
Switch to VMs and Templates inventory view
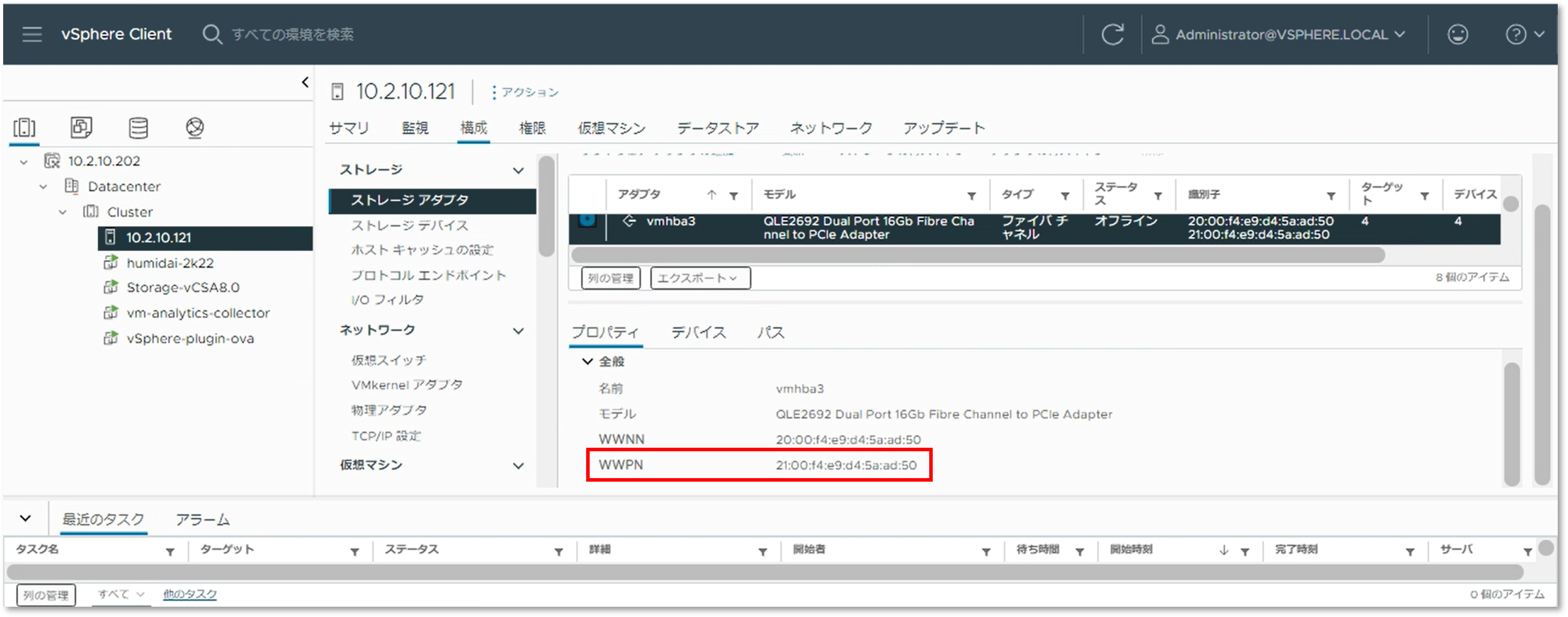81,127
